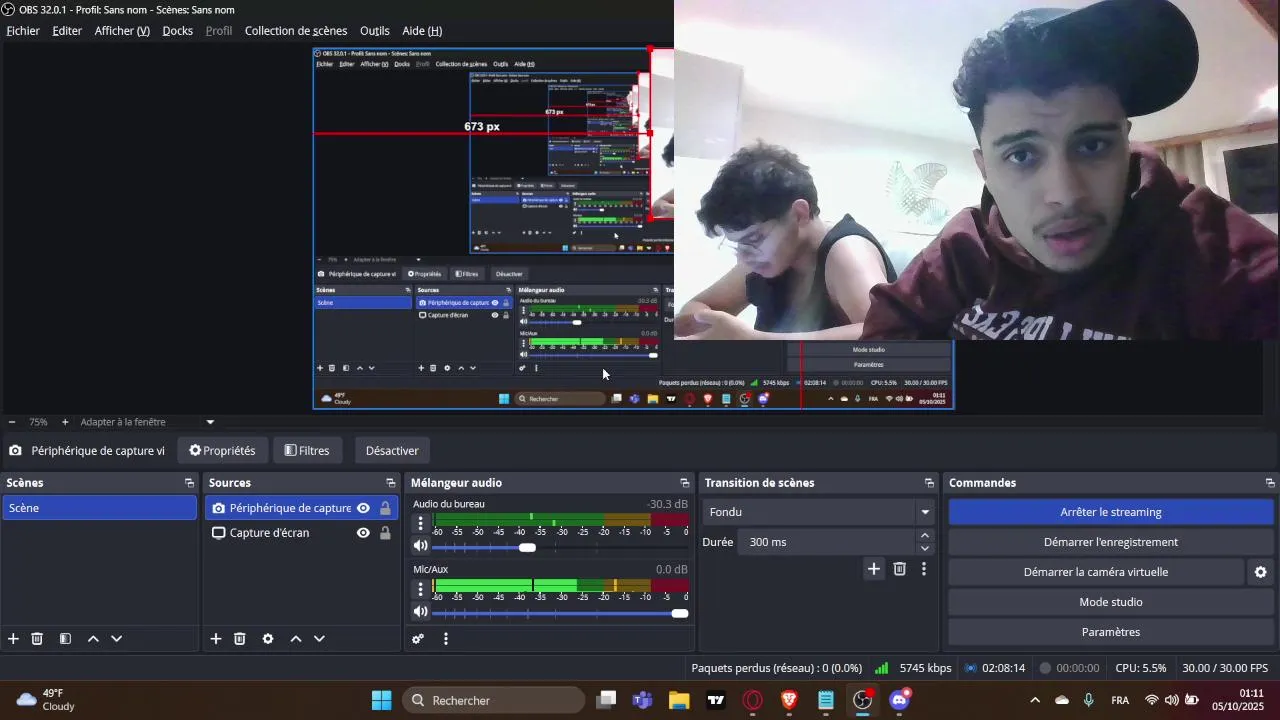Adjust Audio du bureau volume slider
The height and width of the screenshot is (720, 1280).
click(527, 547)
